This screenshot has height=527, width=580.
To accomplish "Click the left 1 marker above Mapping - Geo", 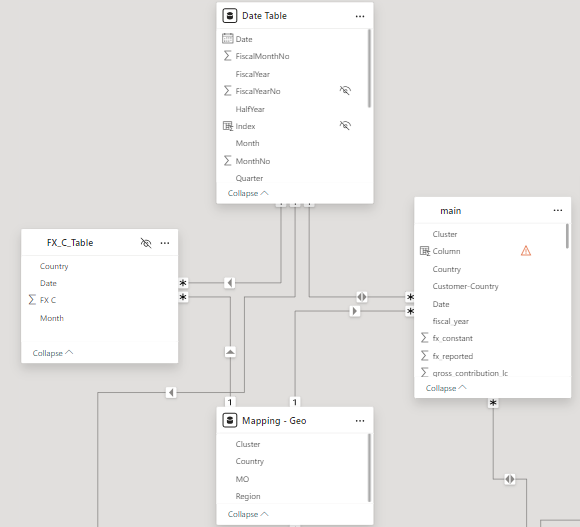I will tap(230, 402).
